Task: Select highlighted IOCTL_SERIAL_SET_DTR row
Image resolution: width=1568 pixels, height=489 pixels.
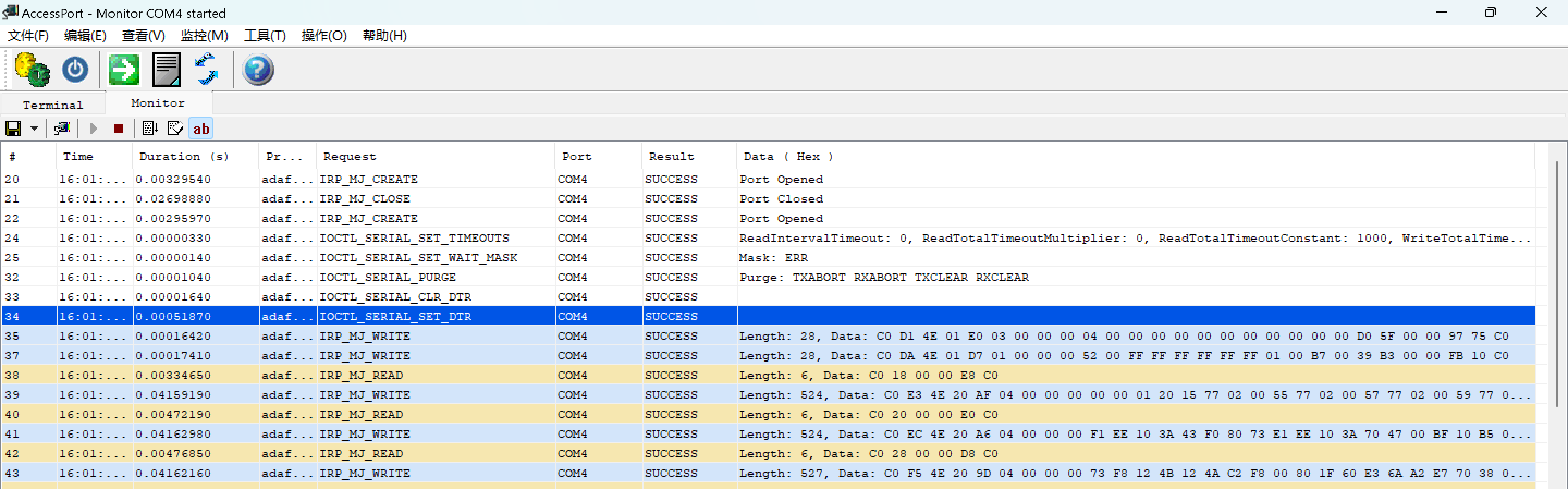Action: 768,316
